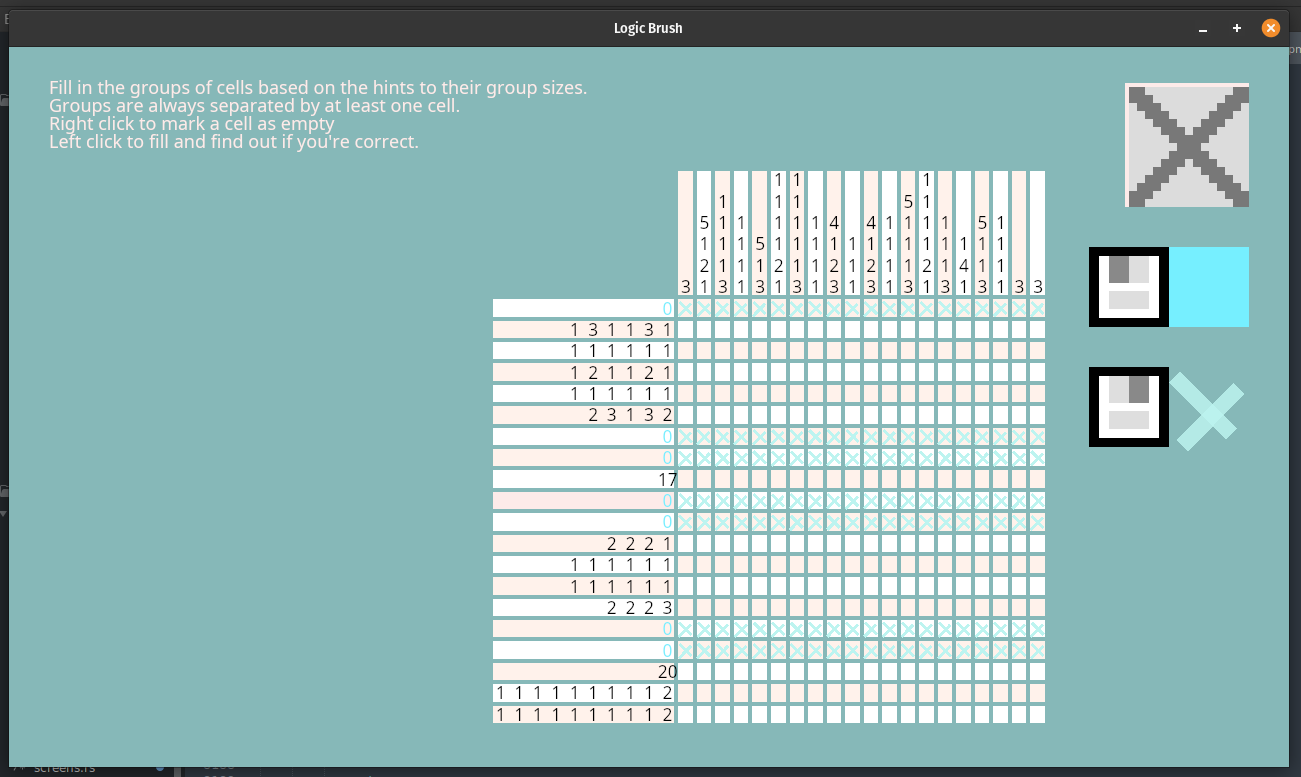The height and width of the screenshot is (777, 1301).
Task: Click the floppy disk icon beside the cyan square
Action: (x=1128, y=287)
